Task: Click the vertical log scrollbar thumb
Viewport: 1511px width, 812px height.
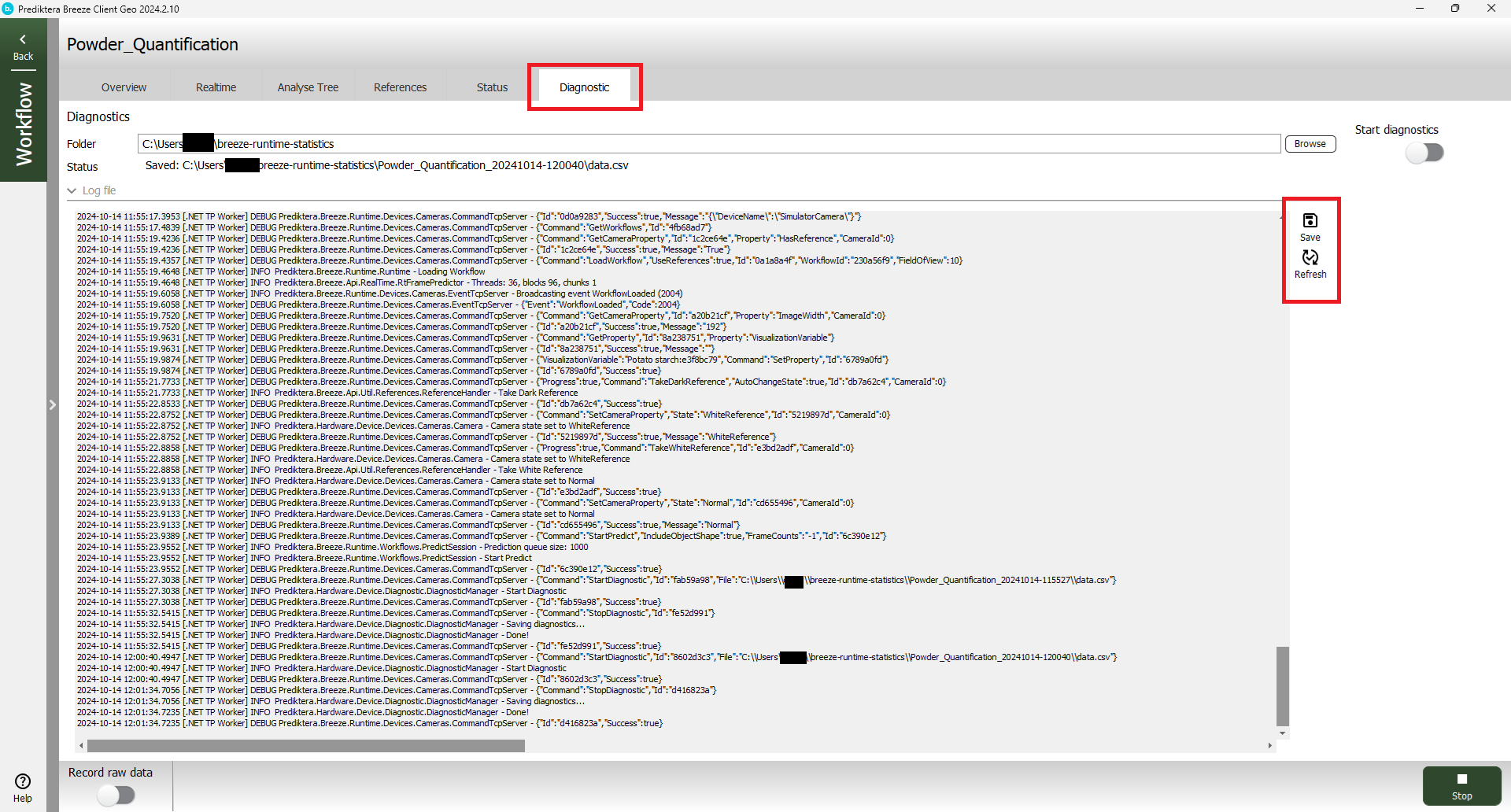Action: [1283, 686]
